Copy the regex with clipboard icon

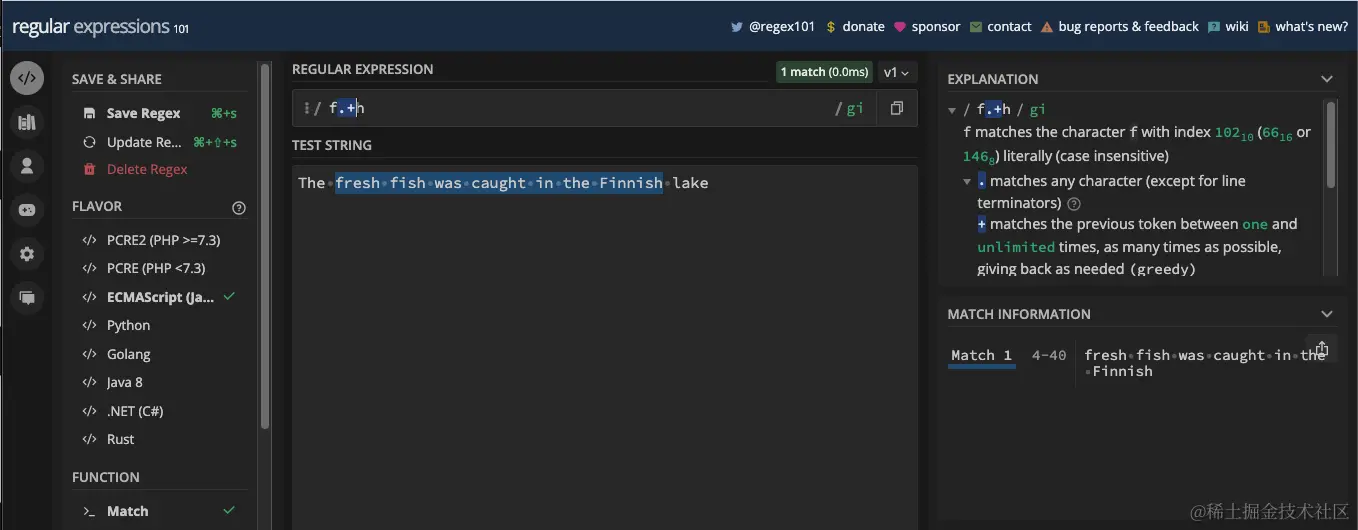897,108
